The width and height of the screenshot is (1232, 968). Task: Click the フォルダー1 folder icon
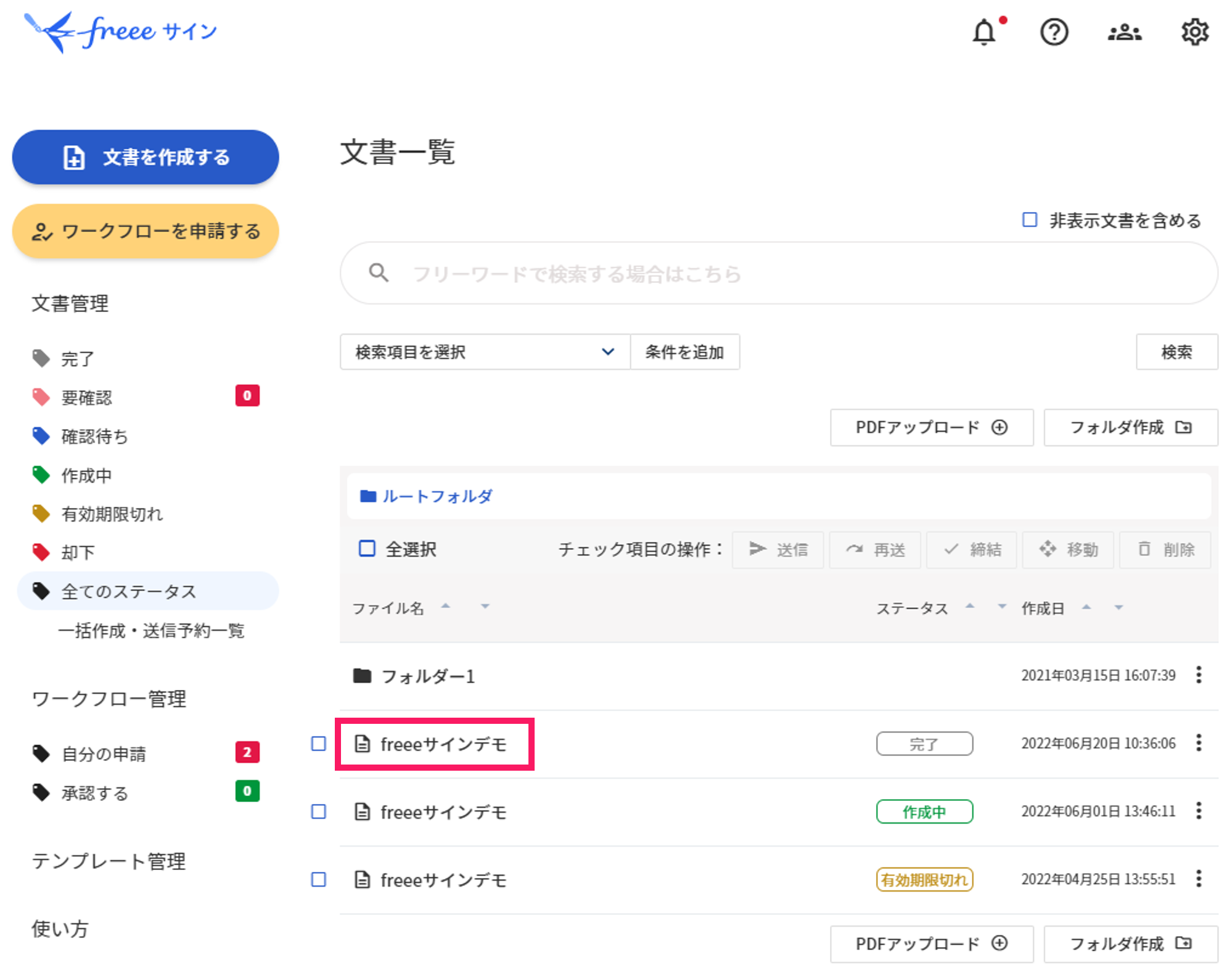tap(362, 676)
